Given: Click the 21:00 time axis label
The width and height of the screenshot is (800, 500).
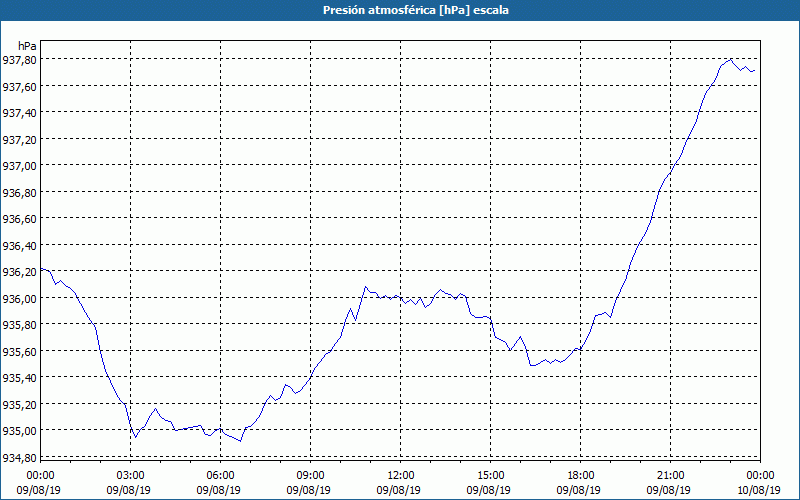Looking at the screenshot, I should pyautogui.click(x=670, y=476).
